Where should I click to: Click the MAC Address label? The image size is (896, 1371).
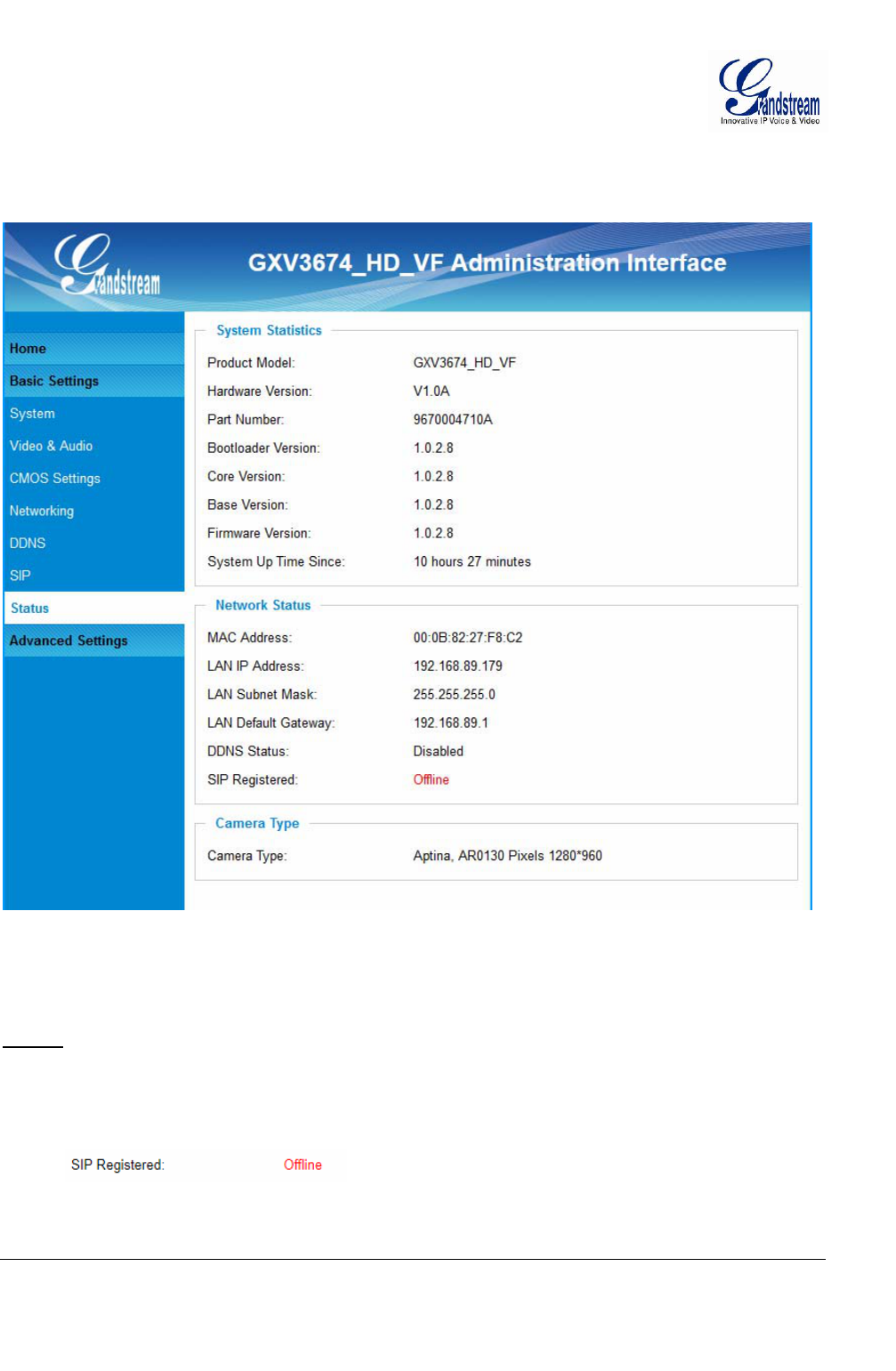click(x=249, y=638)
